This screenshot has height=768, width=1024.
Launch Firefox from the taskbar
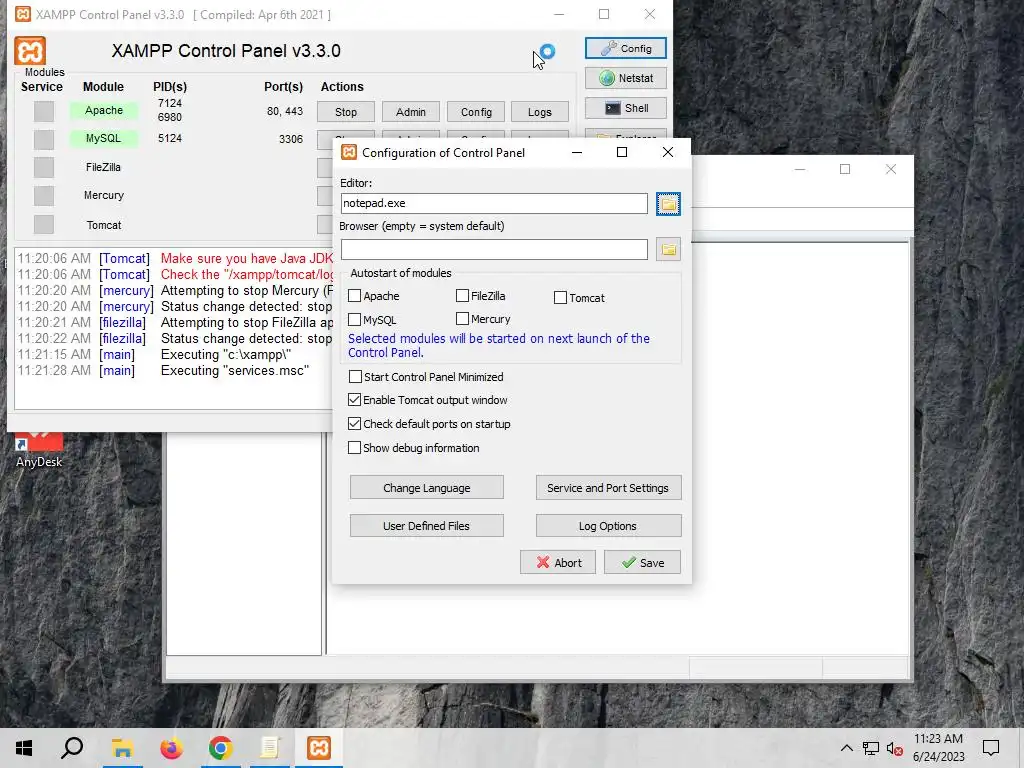coord(172,748)
